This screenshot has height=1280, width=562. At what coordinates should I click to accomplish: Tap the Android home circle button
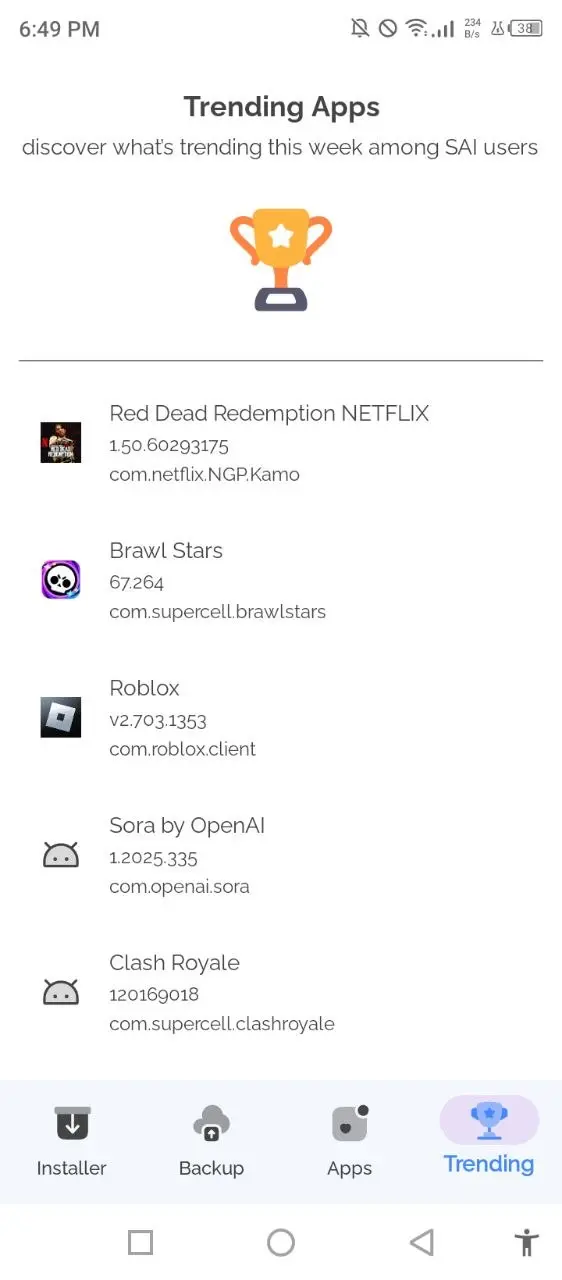pyautogui.click(x=281, y=1242)
